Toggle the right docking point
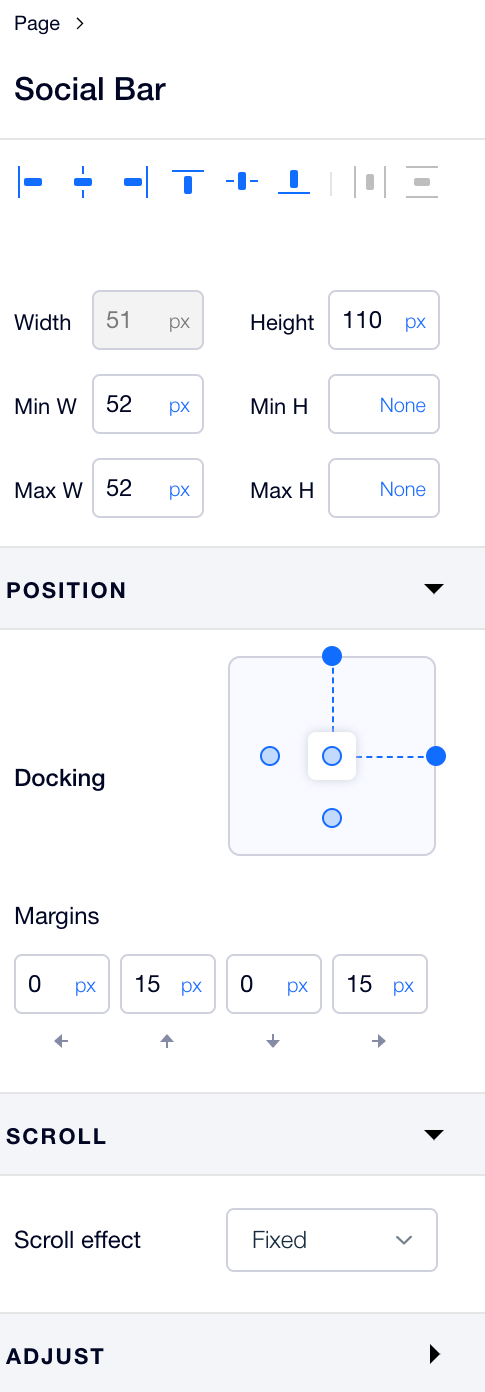This screenshot has height=1392, width=485. click(x=435, y=756)
